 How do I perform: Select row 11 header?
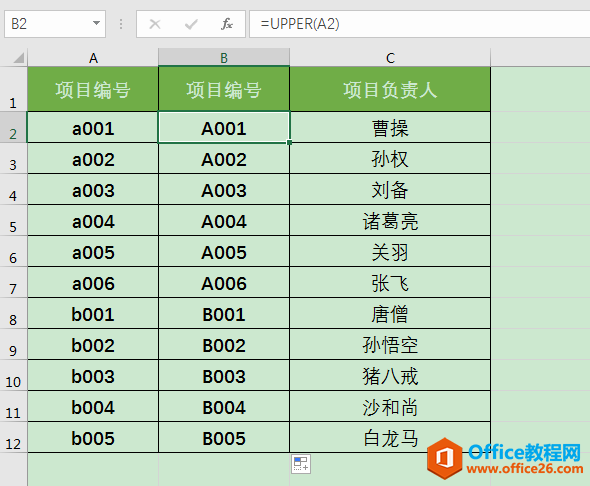pyautogui.click(x=13, y=407)
